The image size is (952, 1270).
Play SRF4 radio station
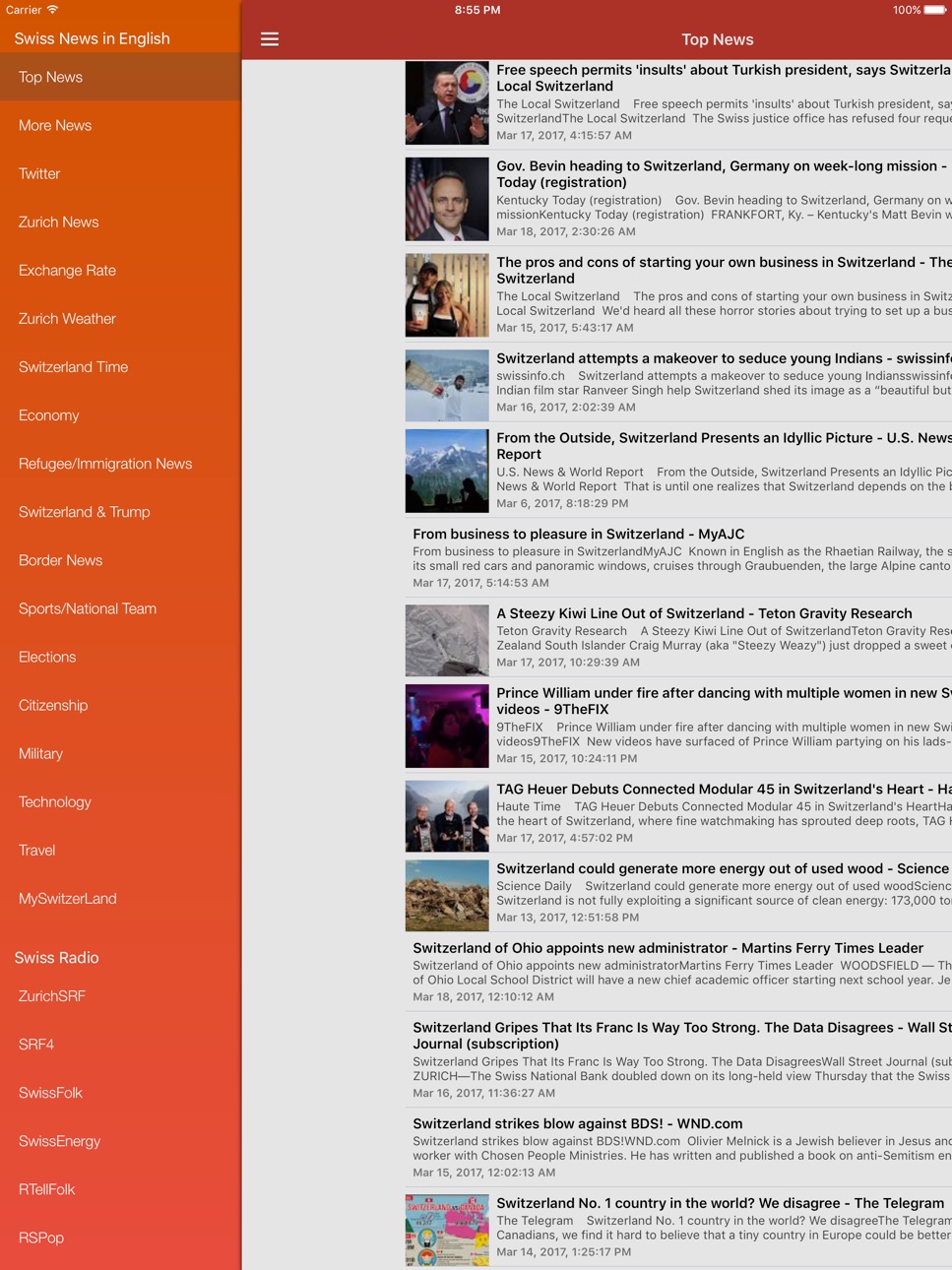point(120,1044)
